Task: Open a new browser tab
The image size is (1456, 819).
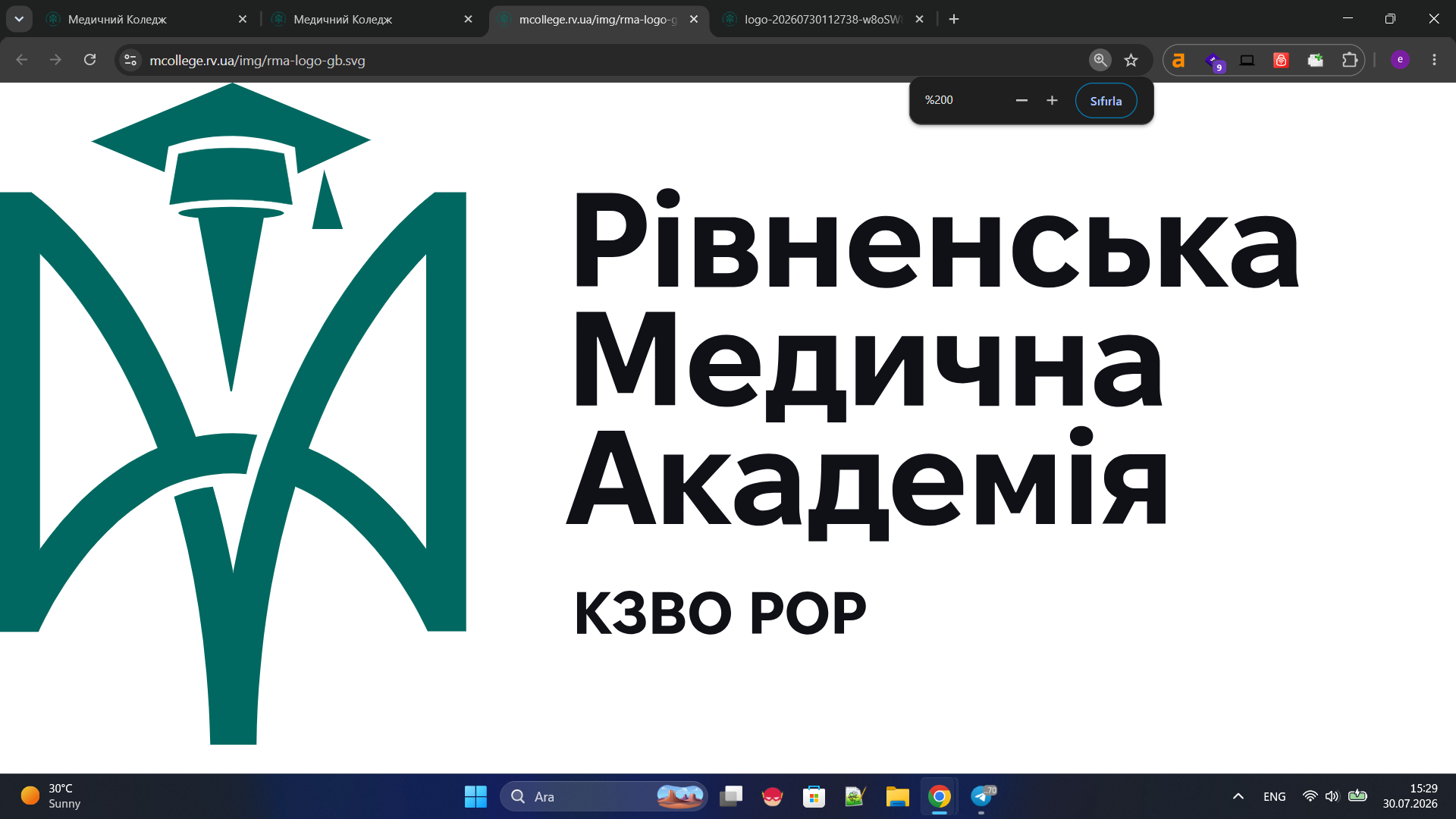Action: 954,19
